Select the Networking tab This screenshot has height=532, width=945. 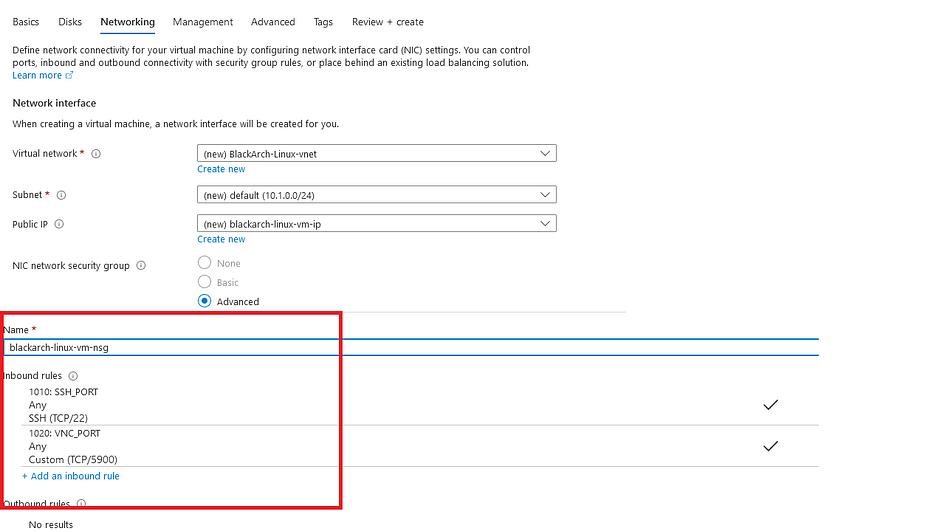coord(127,22)
